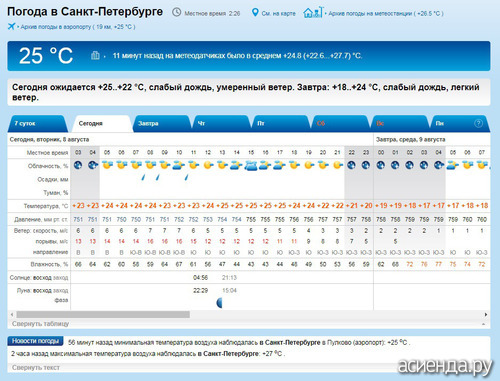Click the moon phase icon
500x381 pixels.
(219, 303)
